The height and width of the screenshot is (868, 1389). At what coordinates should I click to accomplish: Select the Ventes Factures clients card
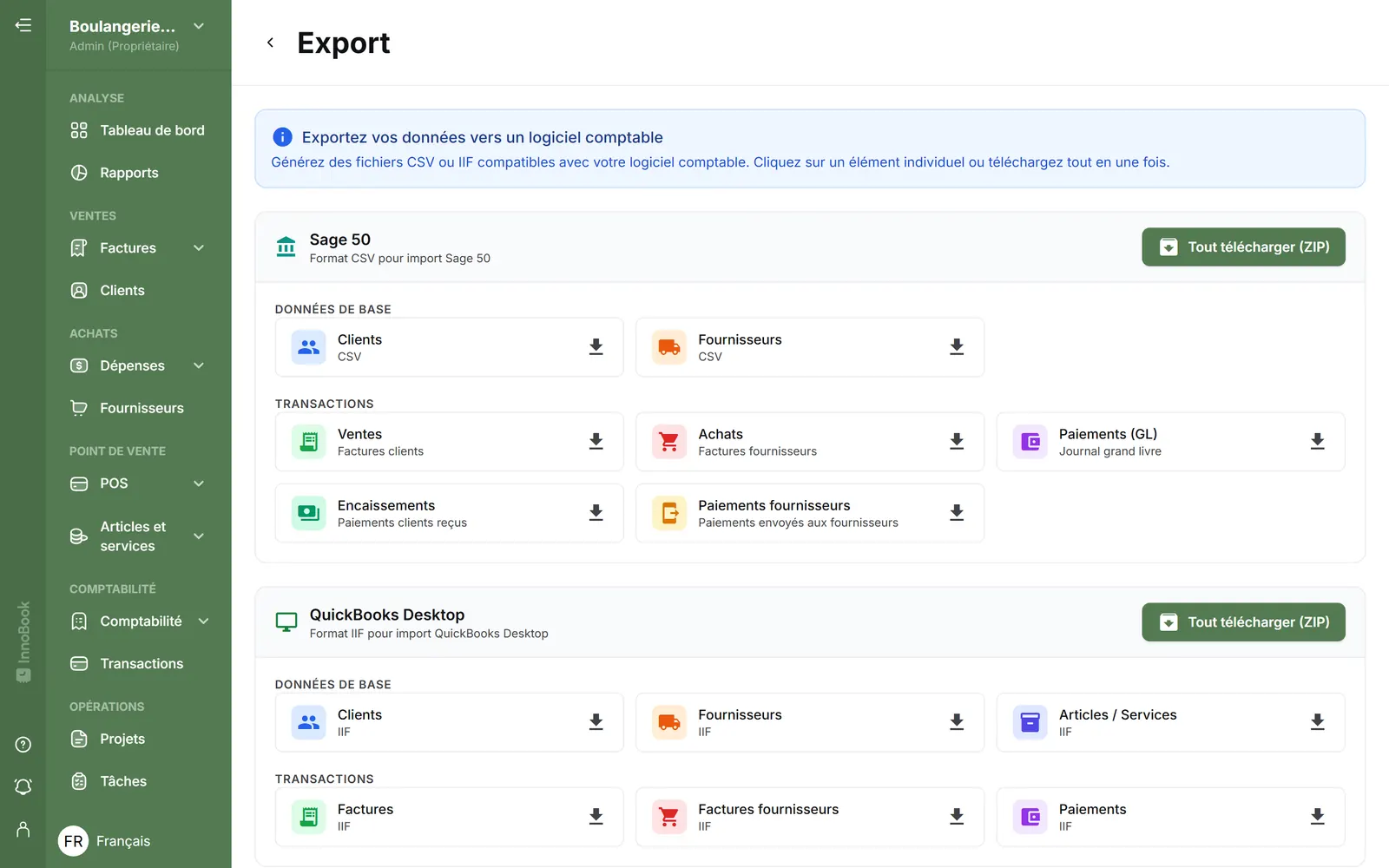pos(449,442)
